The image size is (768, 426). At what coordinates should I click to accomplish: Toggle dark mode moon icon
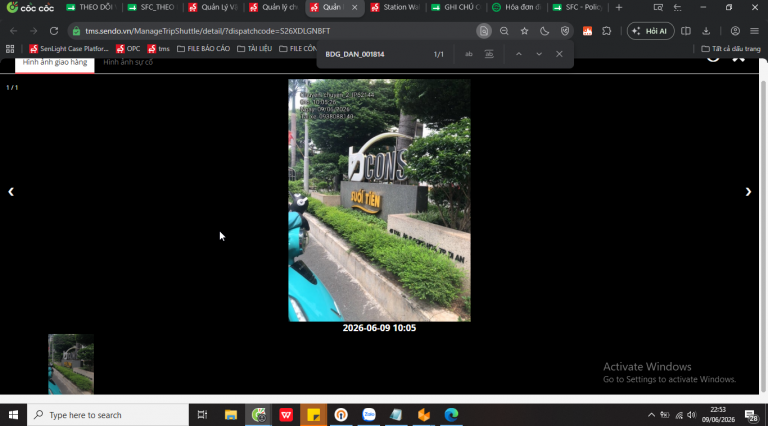coord(545,31)
